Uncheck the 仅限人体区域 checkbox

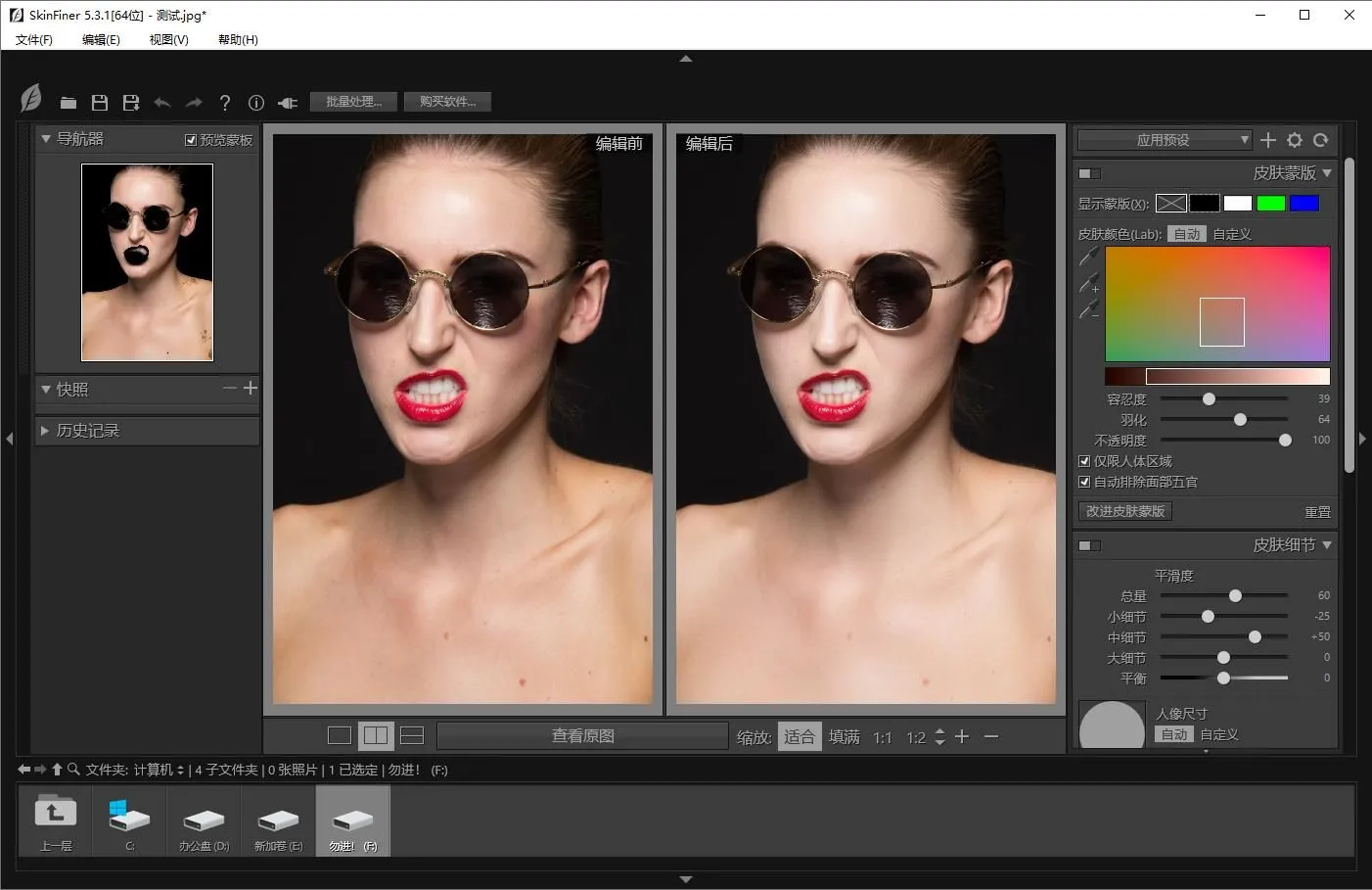(1084, 461)
